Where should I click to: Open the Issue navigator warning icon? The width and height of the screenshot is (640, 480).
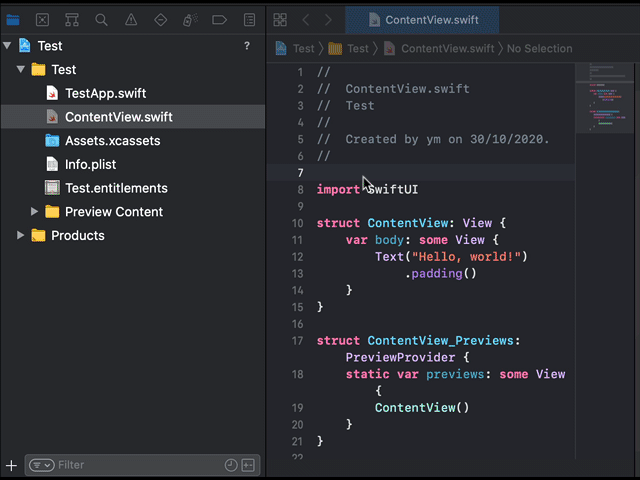click(x=131, y=20)
